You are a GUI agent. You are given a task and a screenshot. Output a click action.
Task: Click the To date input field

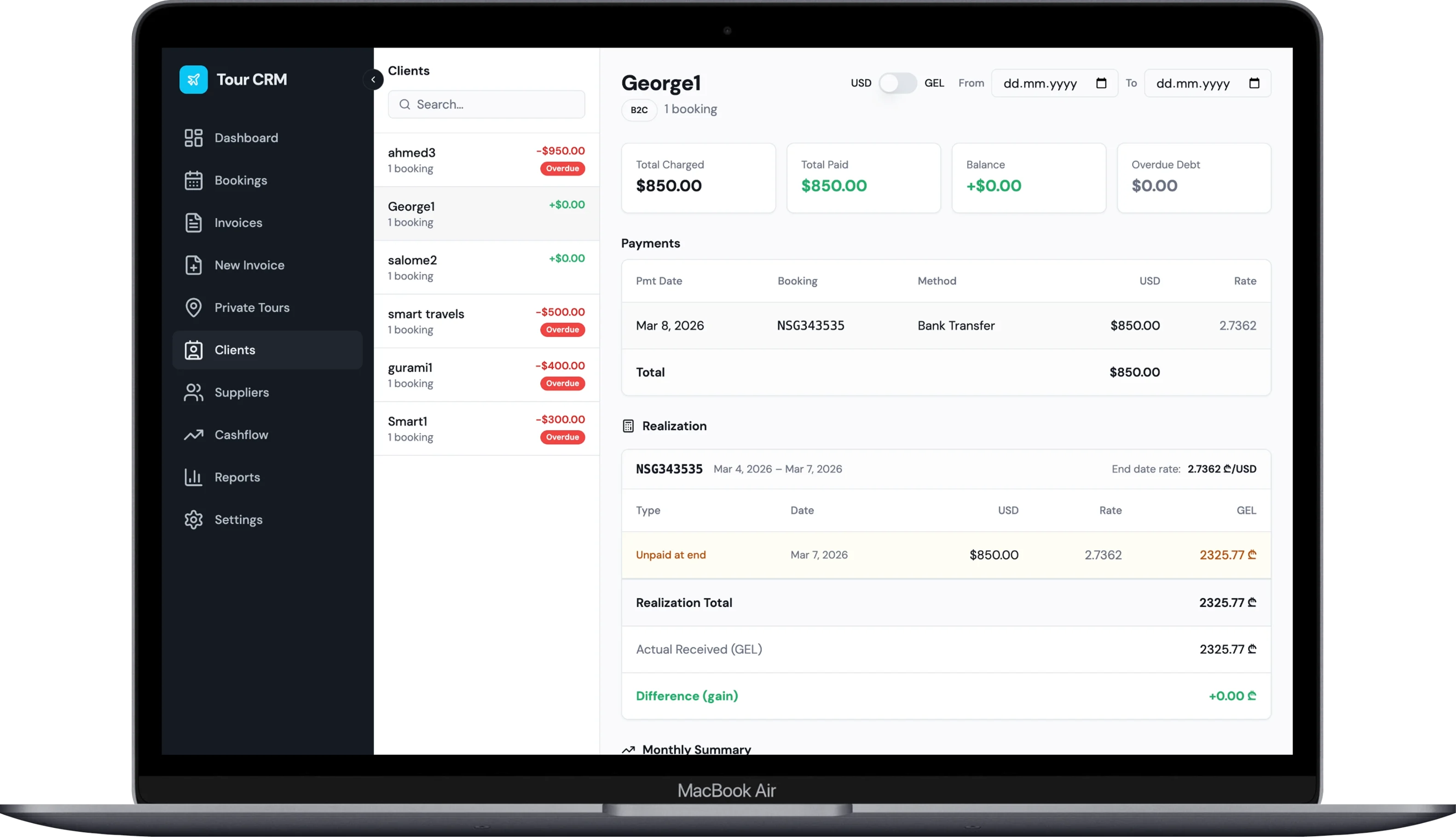[1207, 83]
